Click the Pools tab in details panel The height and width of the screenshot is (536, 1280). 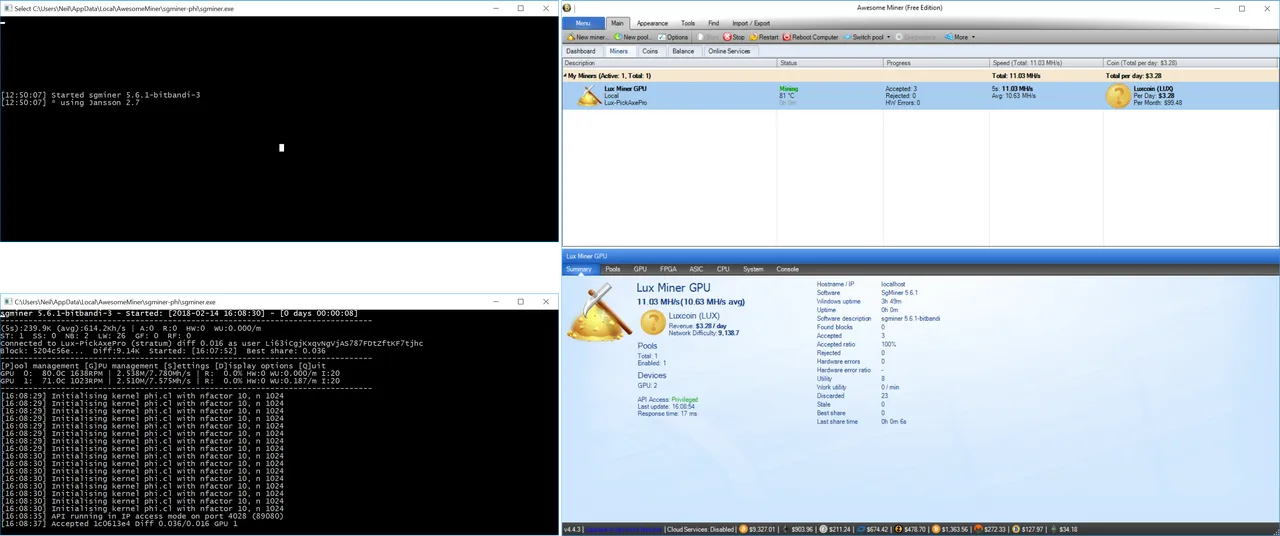point(613,269)
